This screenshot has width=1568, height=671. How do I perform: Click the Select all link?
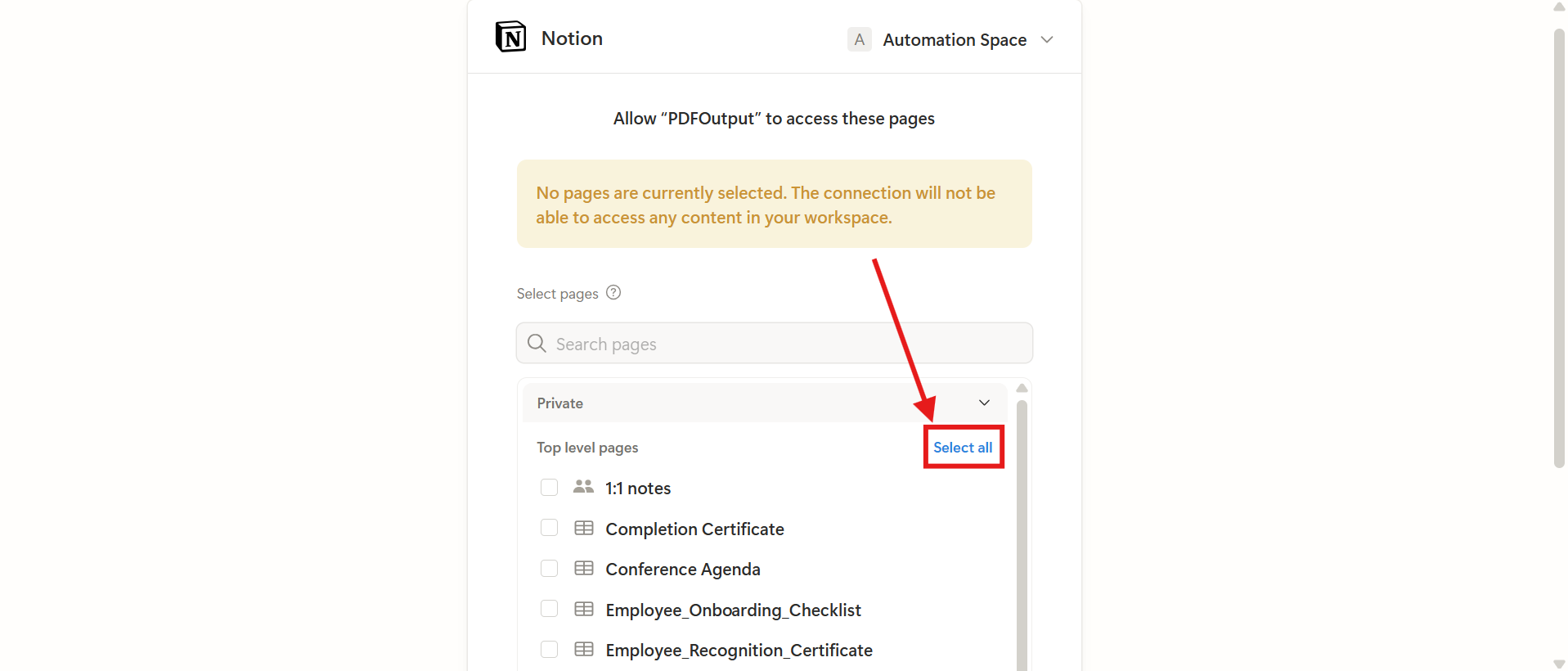coord(963,448)
